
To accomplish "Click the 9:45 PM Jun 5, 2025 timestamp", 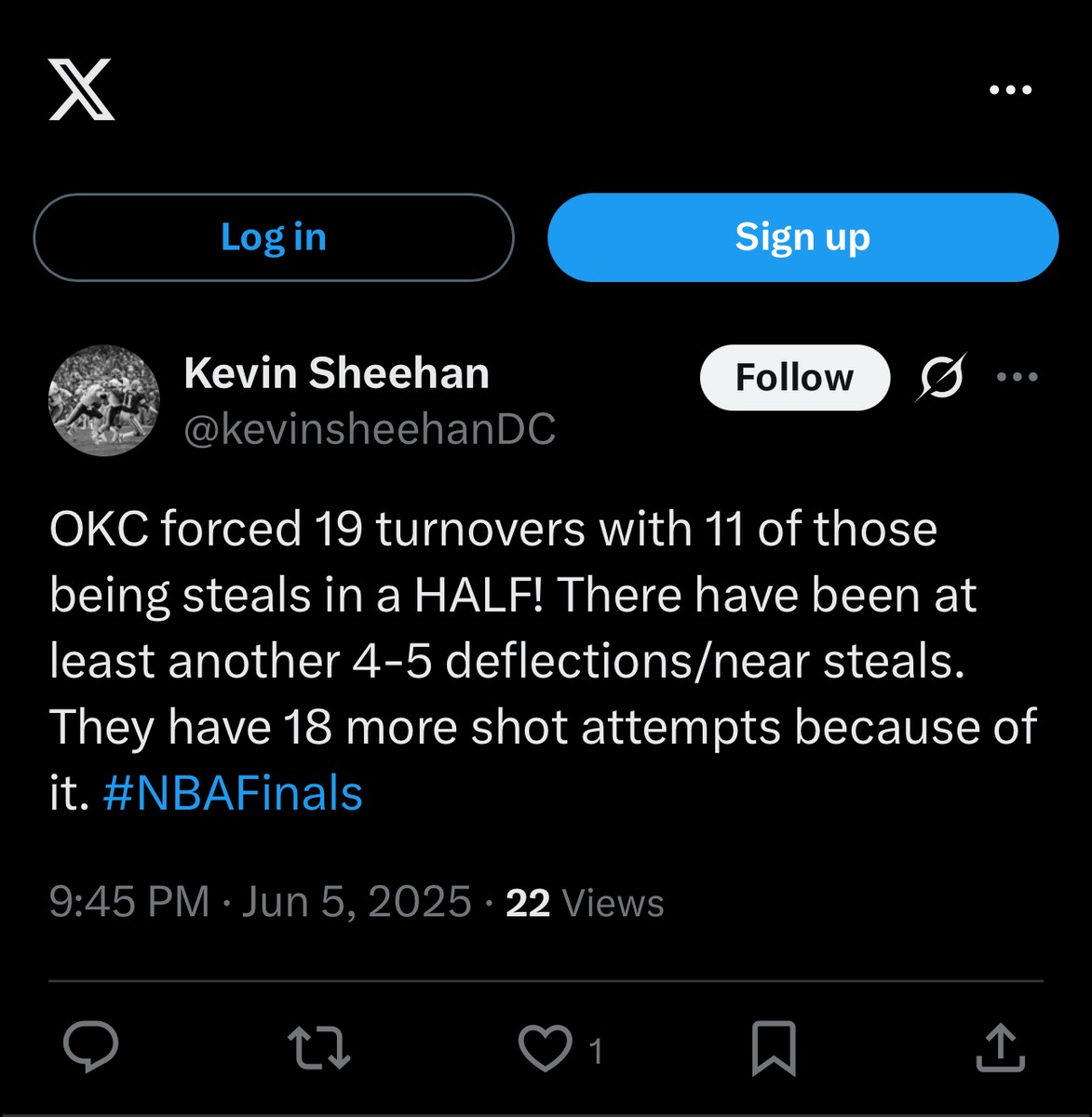I will [260, 902].
